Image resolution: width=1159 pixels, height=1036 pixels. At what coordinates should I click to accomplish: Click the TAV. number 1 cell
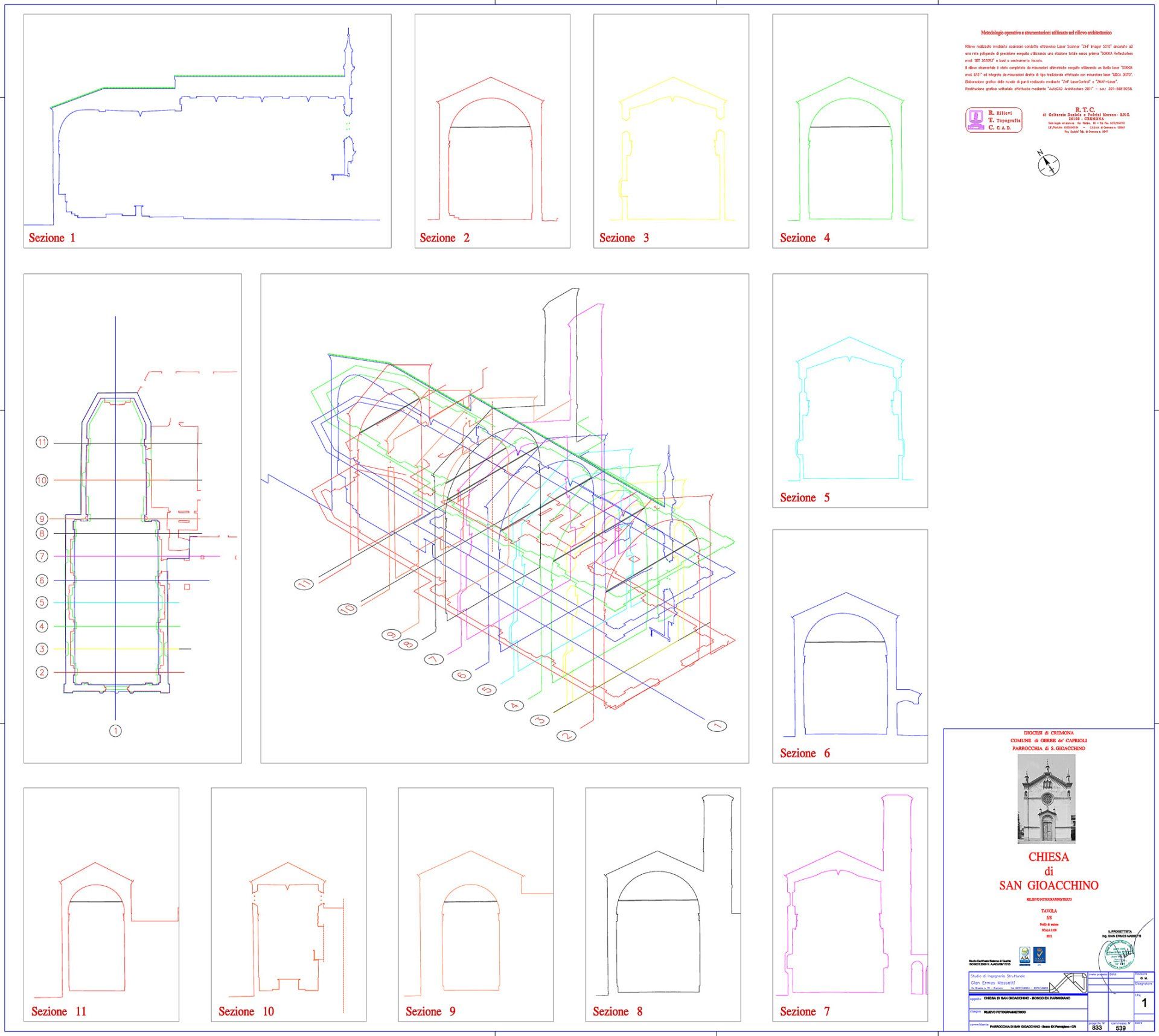1144,1003
